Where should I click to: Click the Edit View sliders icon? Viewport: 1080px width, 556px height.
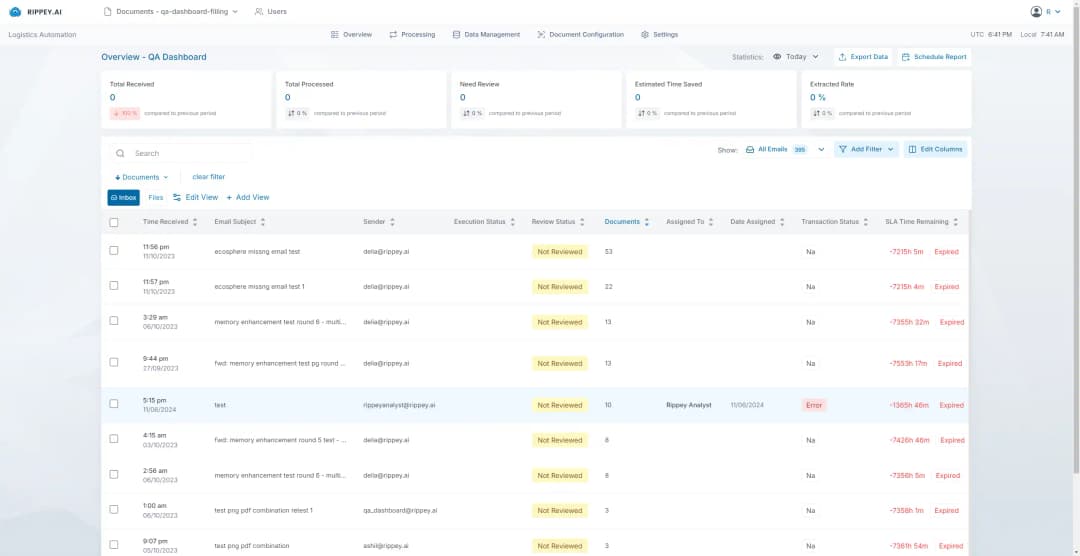click(177, 198)
